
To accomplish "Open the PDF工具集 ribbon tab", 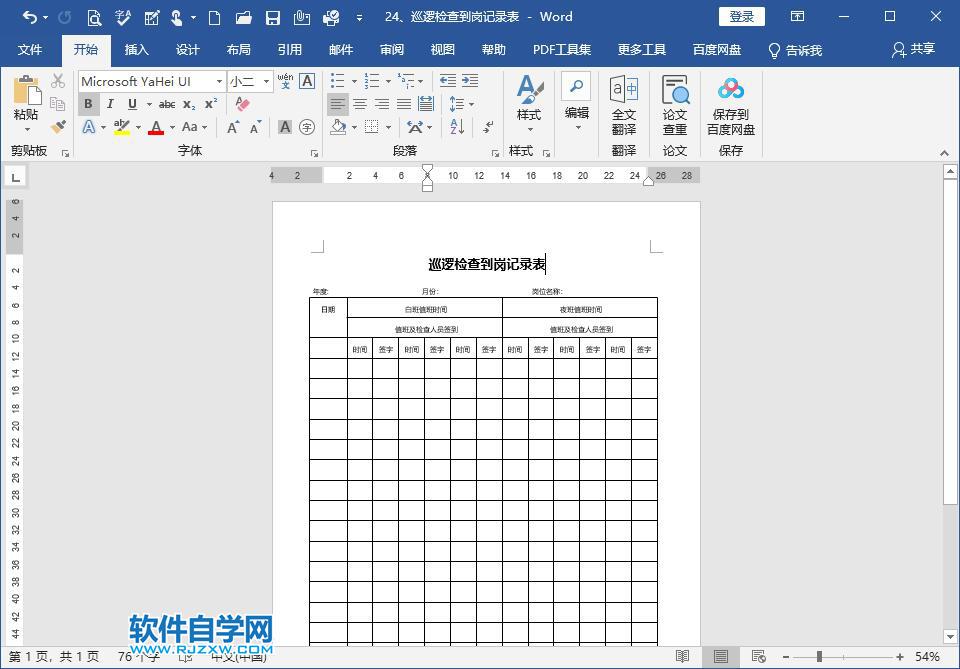I will coord(563,49).
